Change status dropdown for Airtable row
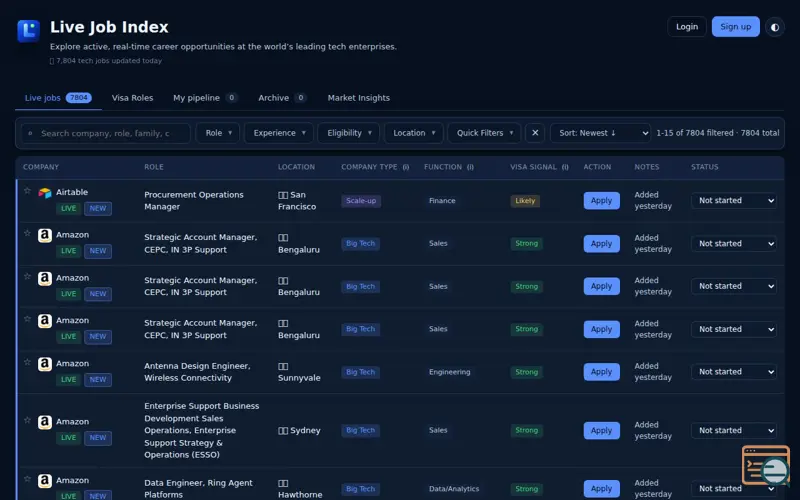This screenshot has width=800, height=500. (734, 201)
